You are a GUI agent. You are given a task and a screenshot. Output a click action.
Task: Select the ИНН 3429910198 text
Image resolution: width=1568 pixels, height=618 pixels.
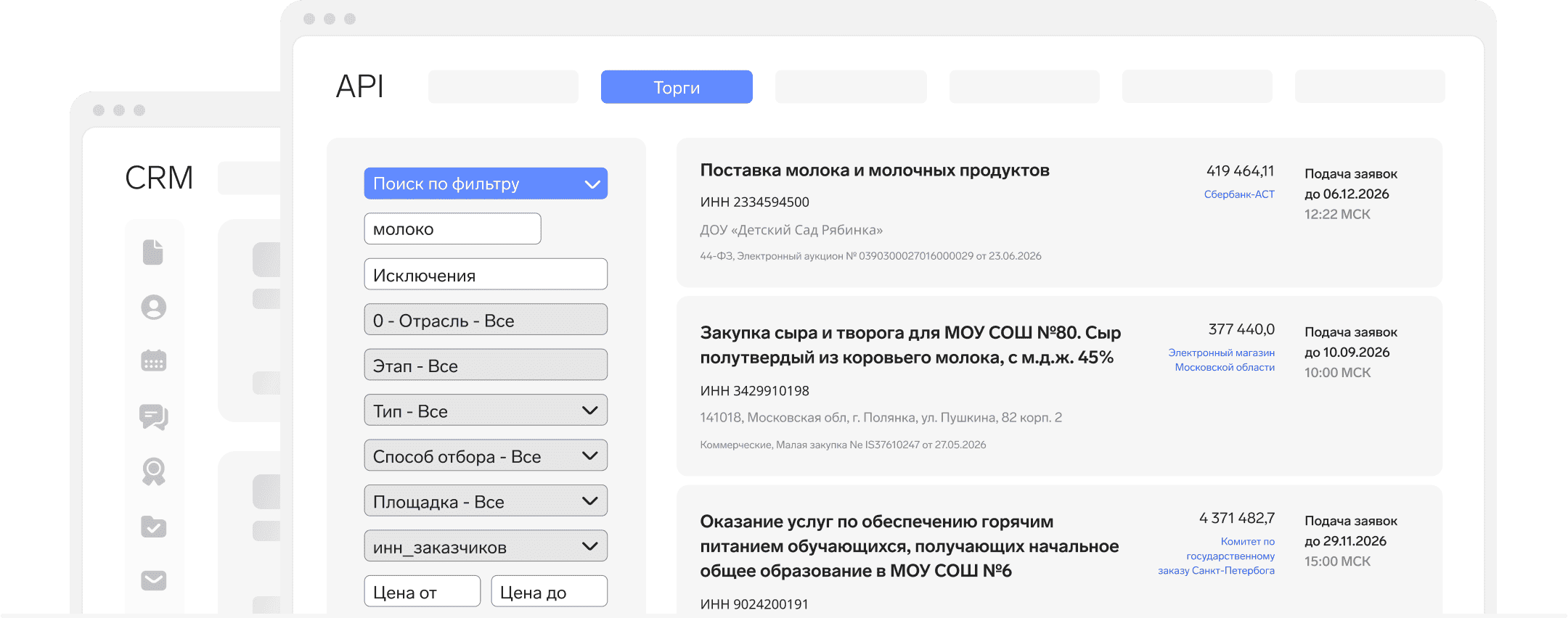[754, 391]
